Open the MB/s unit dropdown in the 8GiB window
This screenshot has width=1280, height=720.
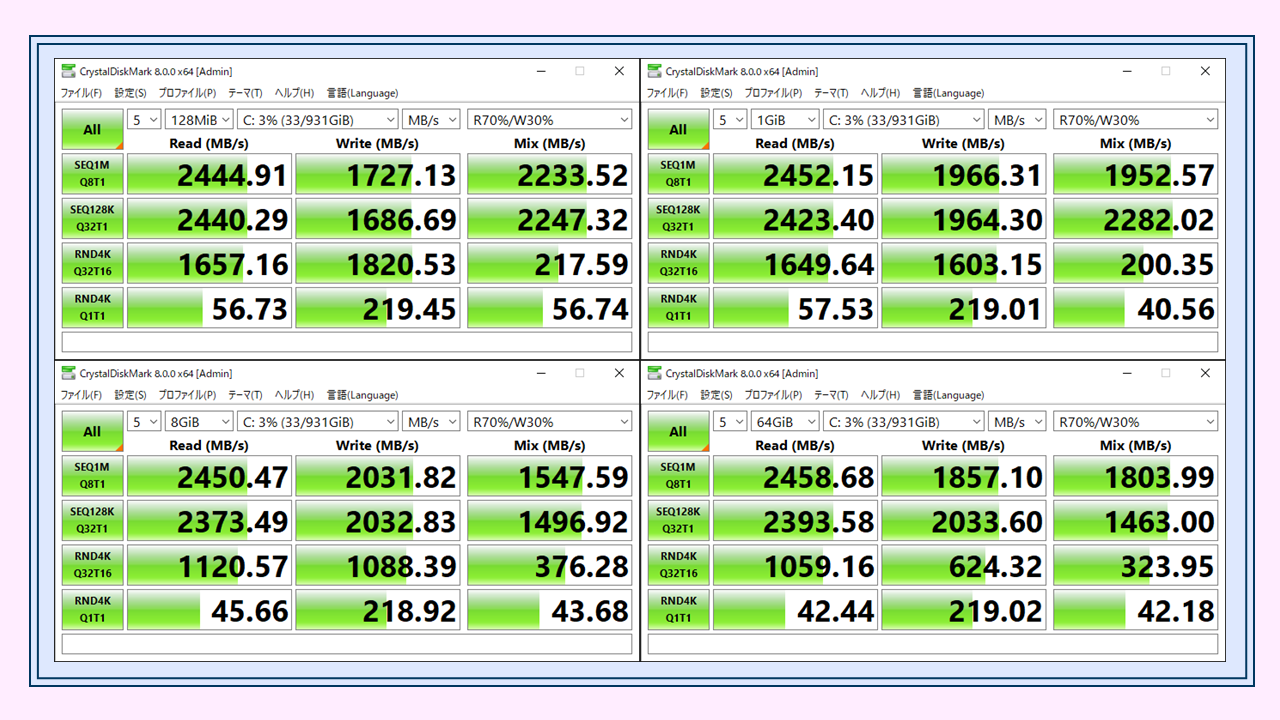point(431,422)
